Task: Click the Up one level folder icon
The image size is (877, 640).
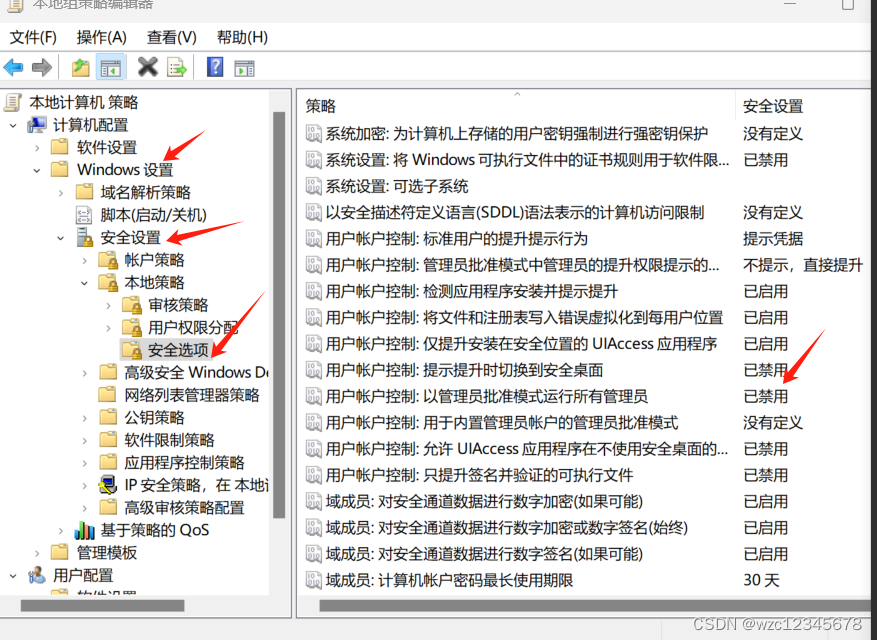Action: (x=81, y=68)
